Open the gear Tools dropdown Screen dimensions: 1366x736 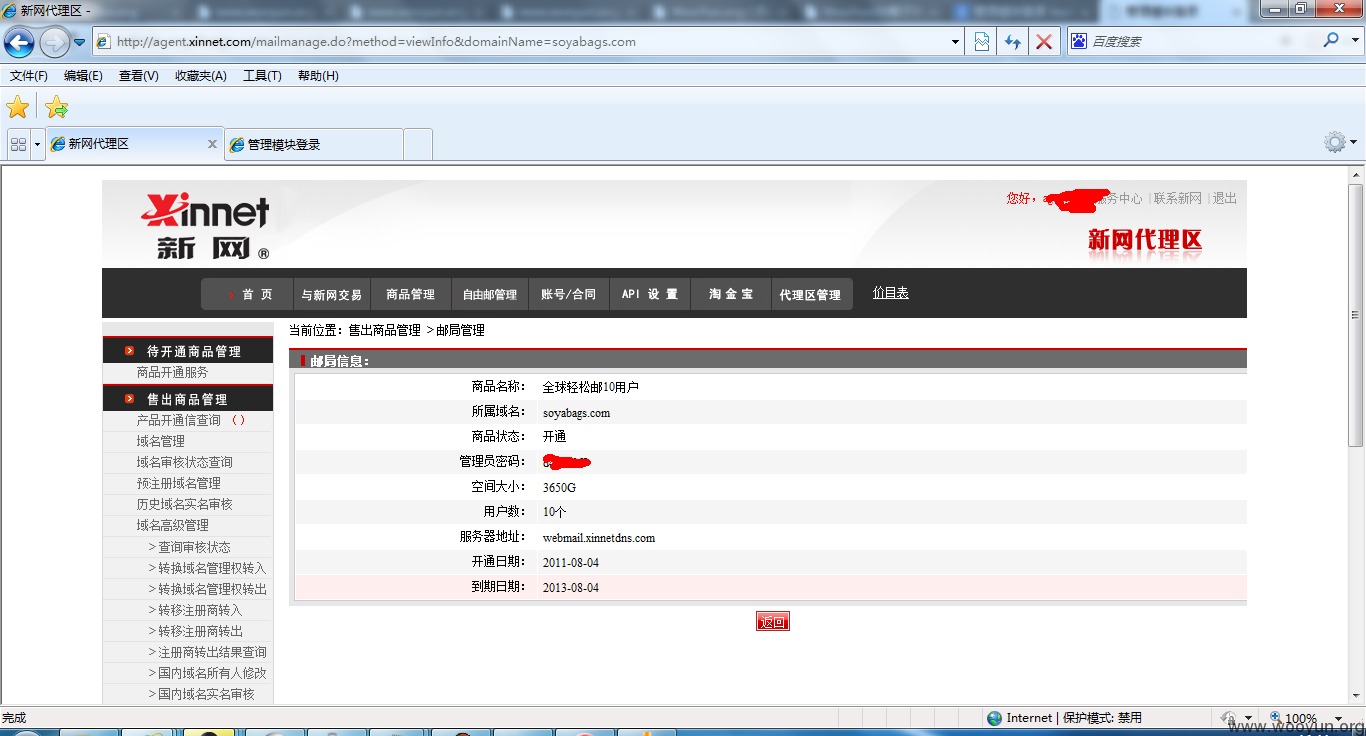(1340, 142)
